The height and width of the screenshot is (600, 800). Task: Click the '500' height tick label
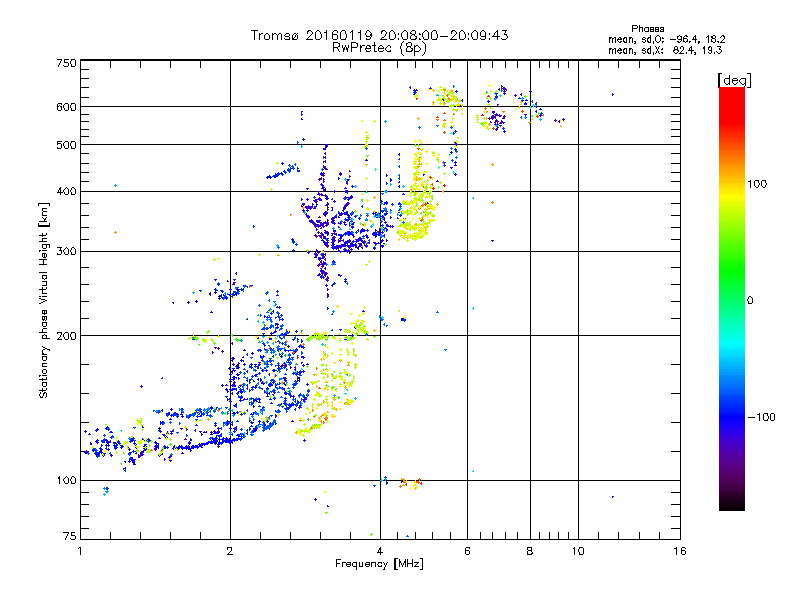click(x=66, y=145)
